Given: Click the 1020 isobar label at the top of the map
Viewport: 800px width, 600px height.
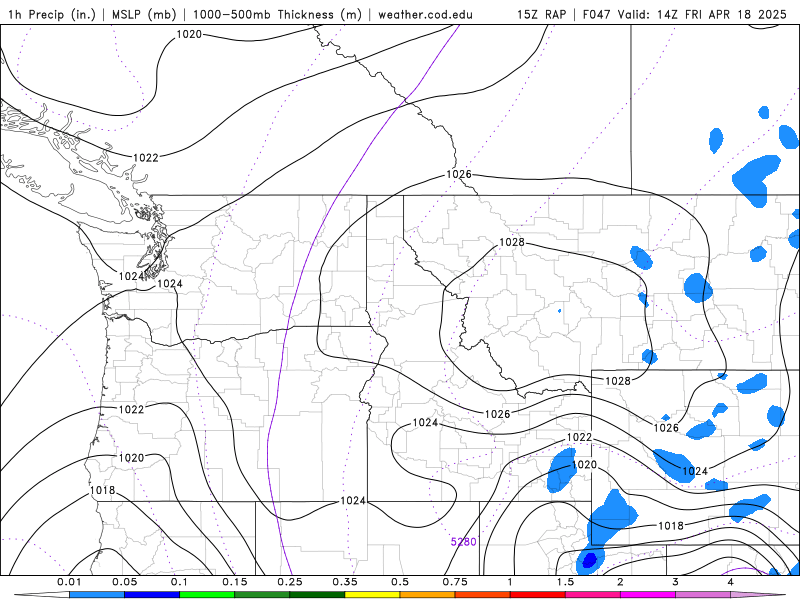Looking at the screenshot, I should (189, 34).
